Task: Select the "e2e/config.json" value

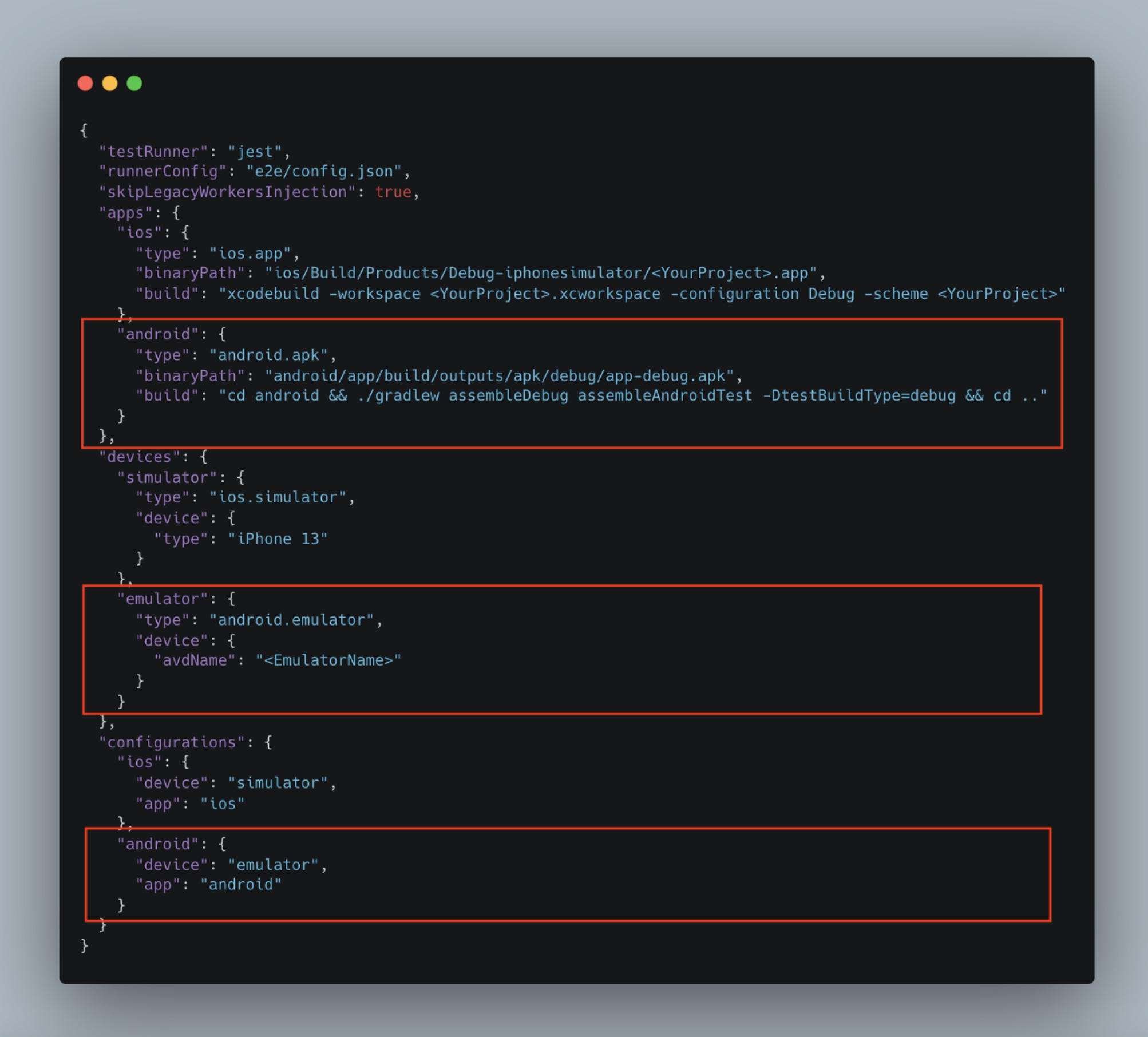Action: [324, 172]
